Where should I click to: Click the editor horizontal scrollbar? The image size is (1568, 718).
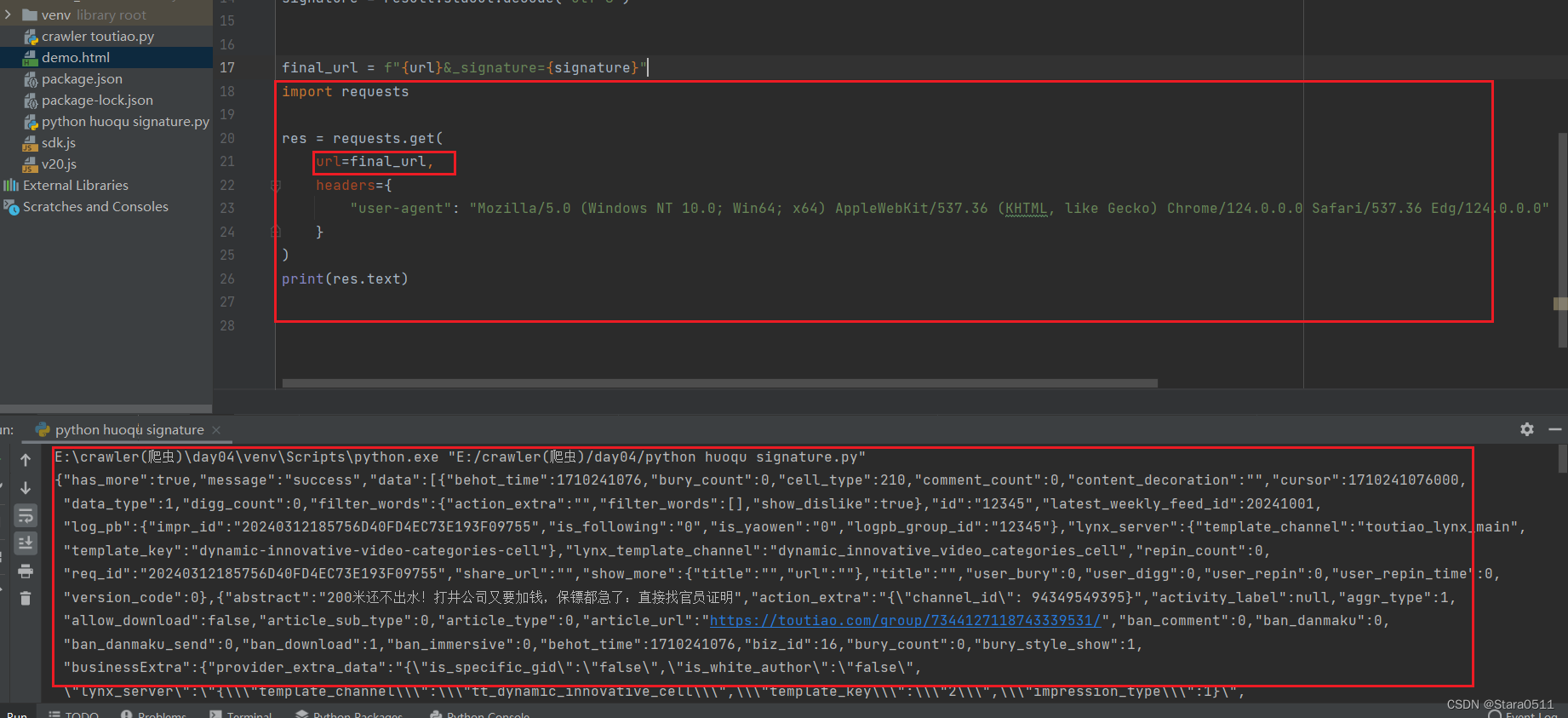719,383
